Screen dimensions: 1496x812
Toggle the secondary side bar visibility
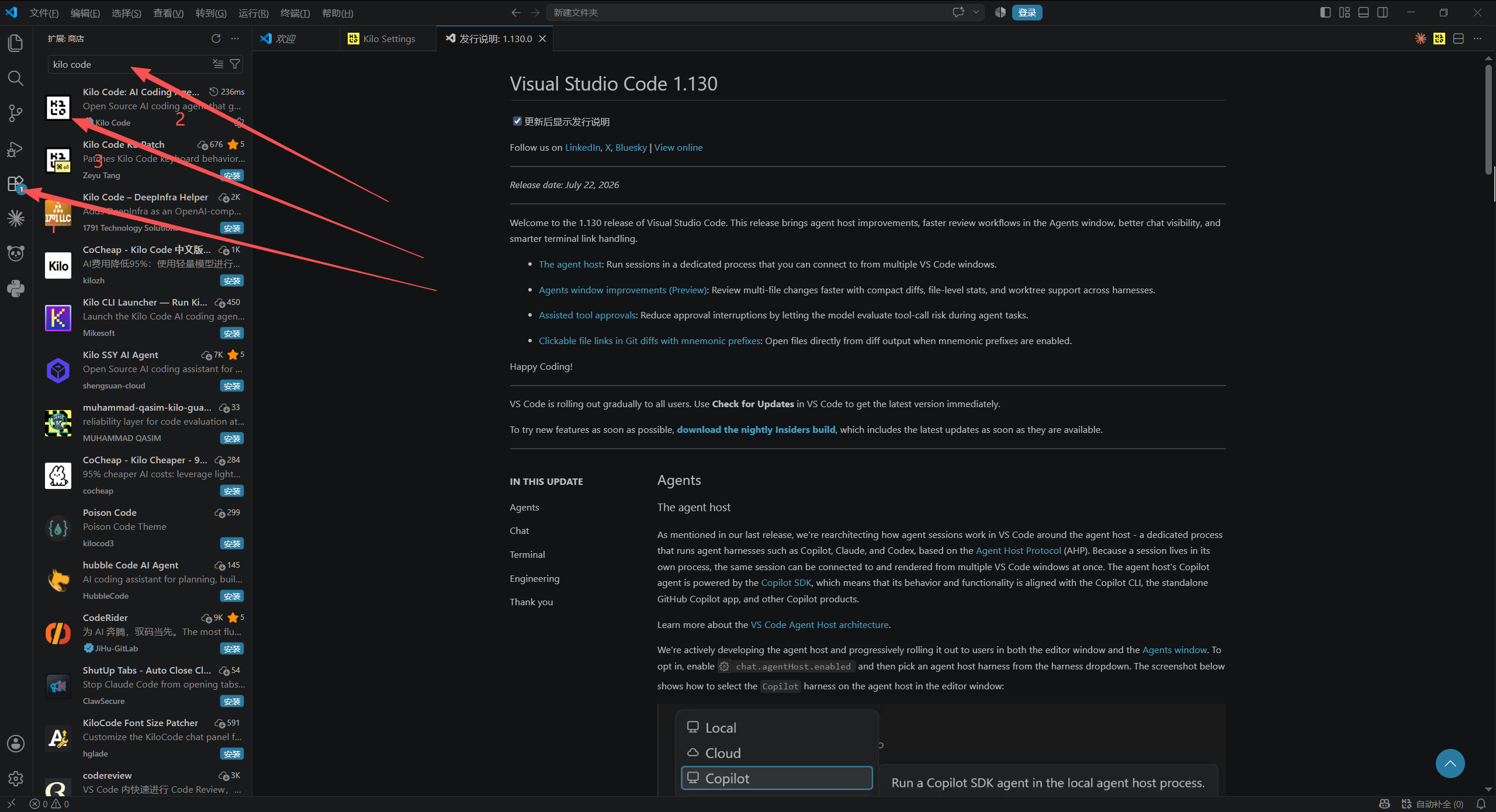[1383, 12]
